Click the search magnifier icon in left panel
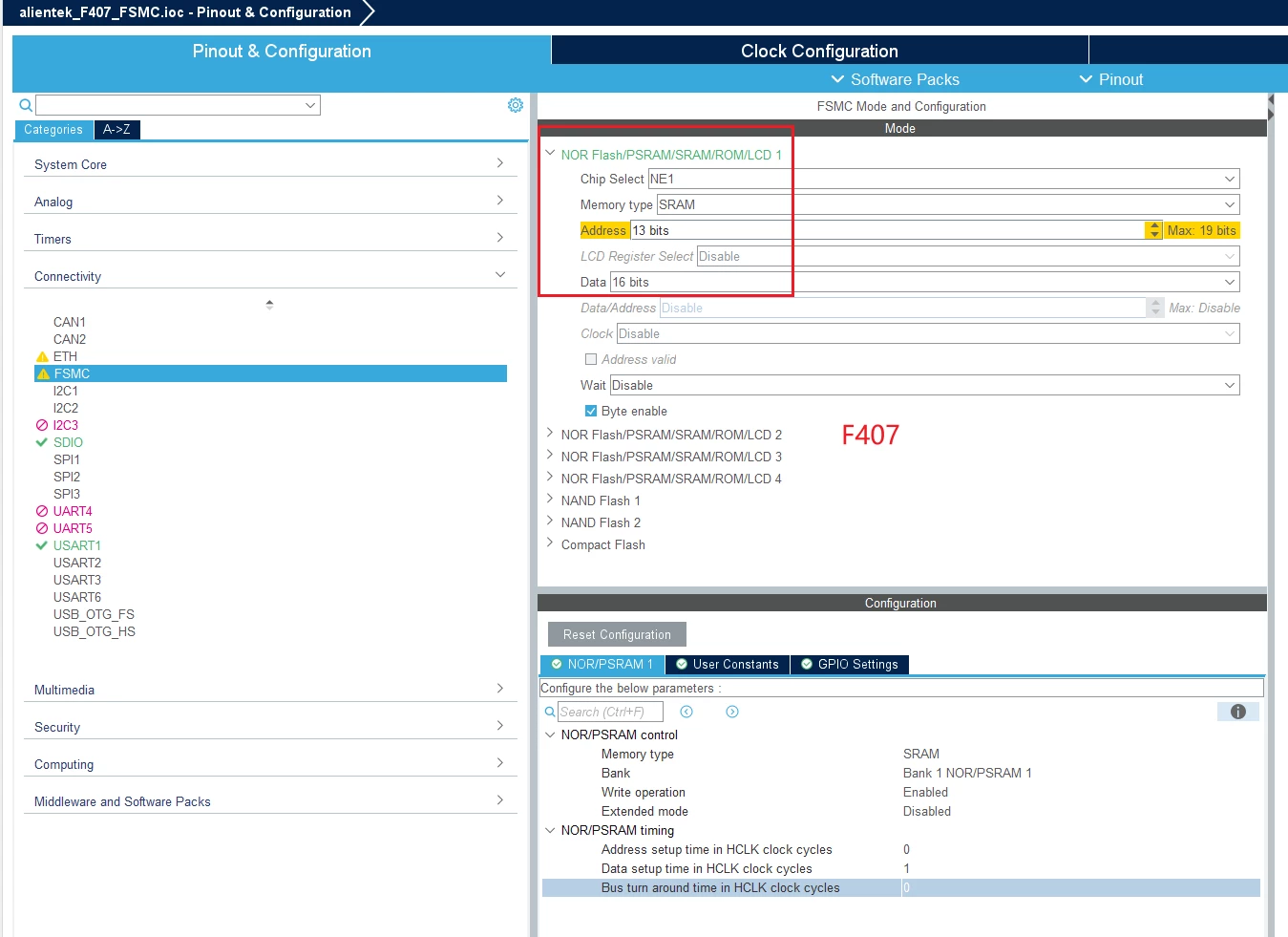The height and width of the screenshot is (937, 1288). (26, 105)
